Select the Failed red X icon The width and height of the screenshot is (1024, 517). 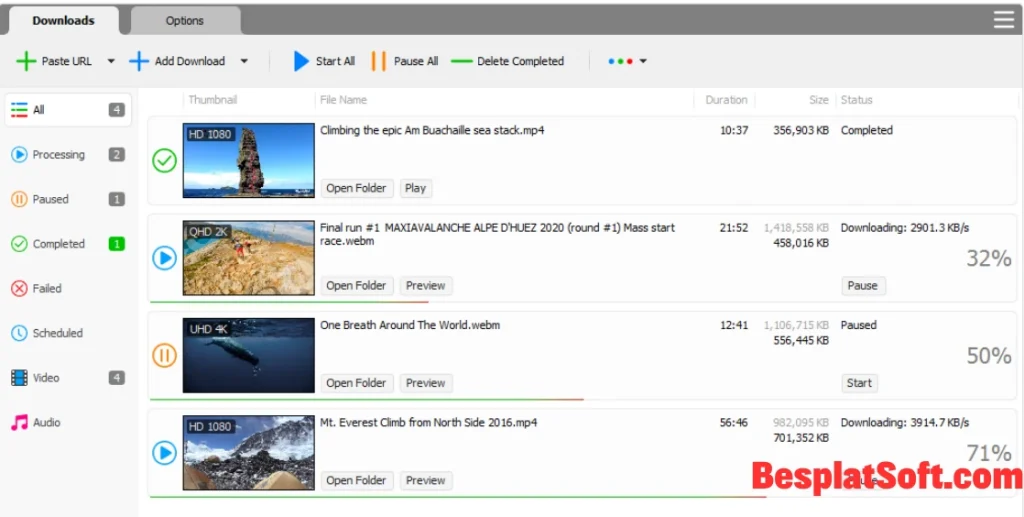coord(20,288)
